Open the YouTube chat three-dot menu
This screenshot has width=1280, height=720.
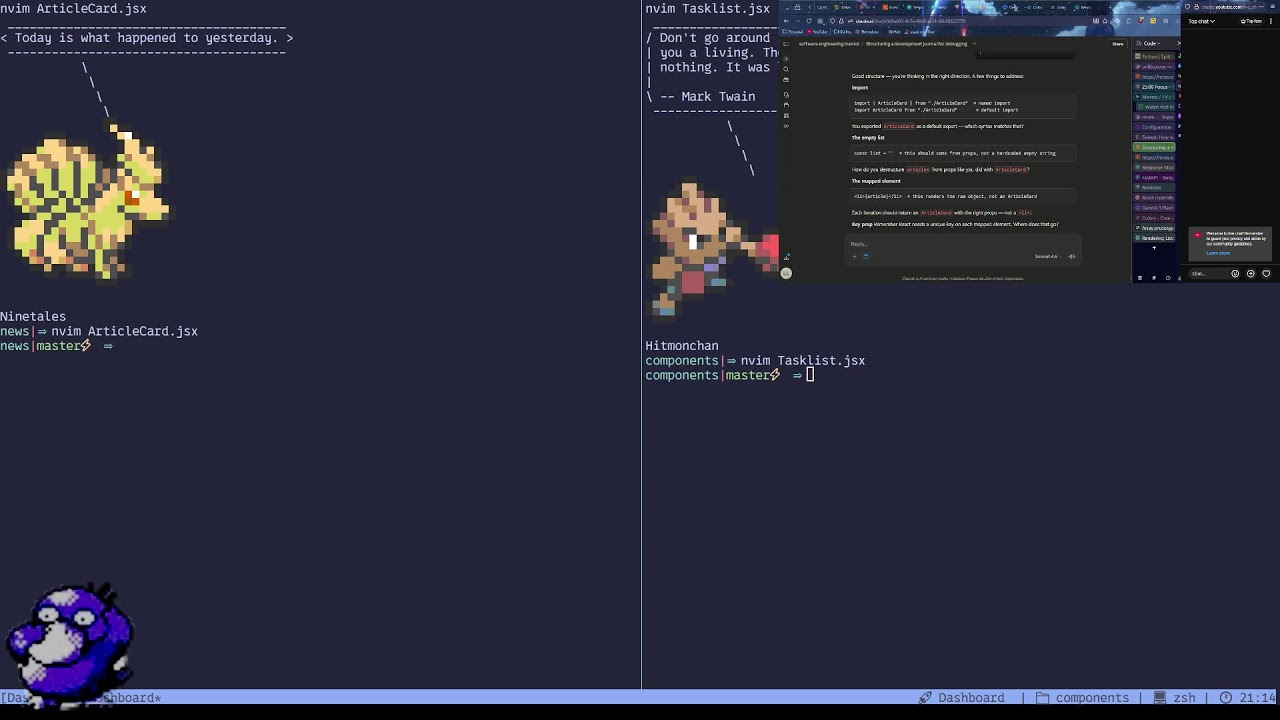click(1271, 21)
